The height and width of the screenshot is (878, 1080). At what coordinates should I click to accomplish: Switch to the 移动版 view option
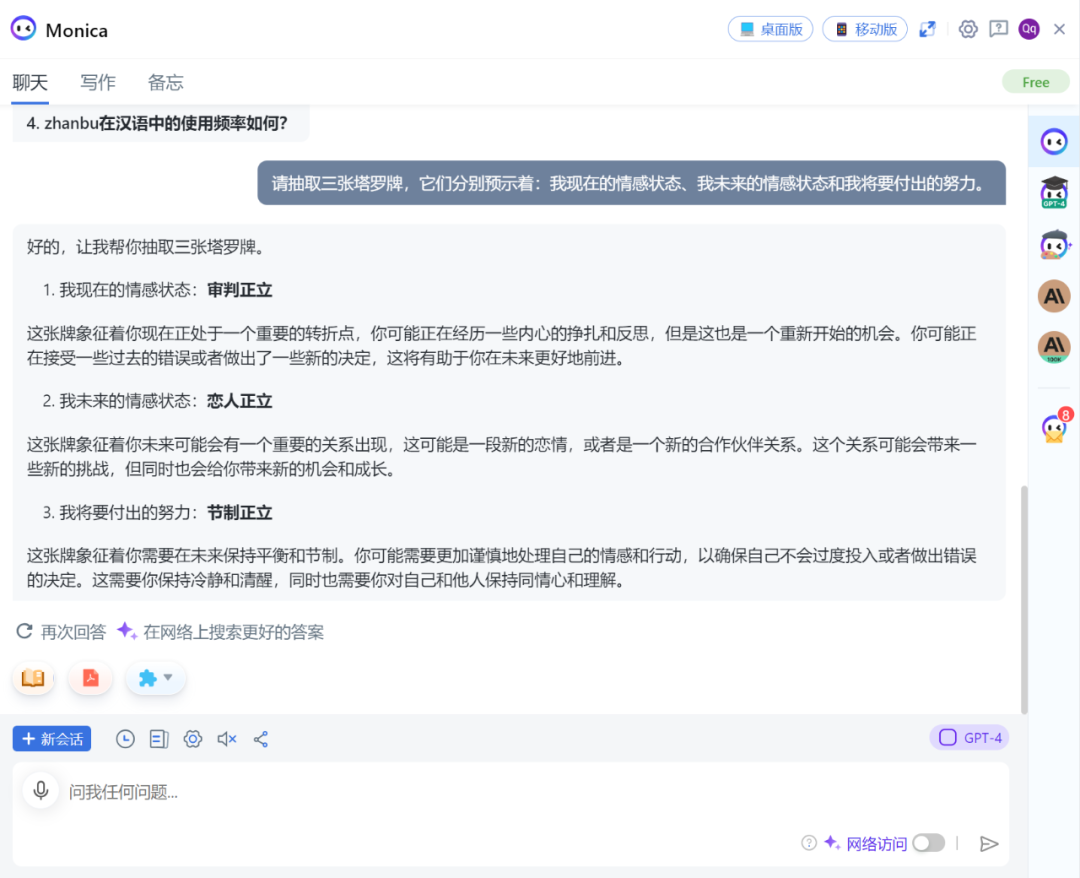tap(864, 29)
